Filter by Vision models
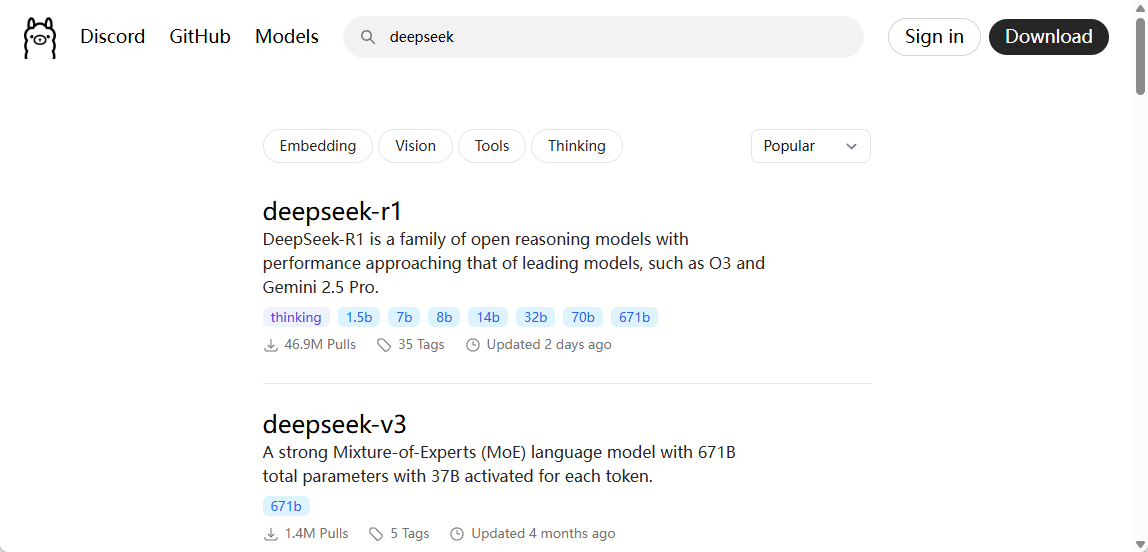 click(415, 146)
